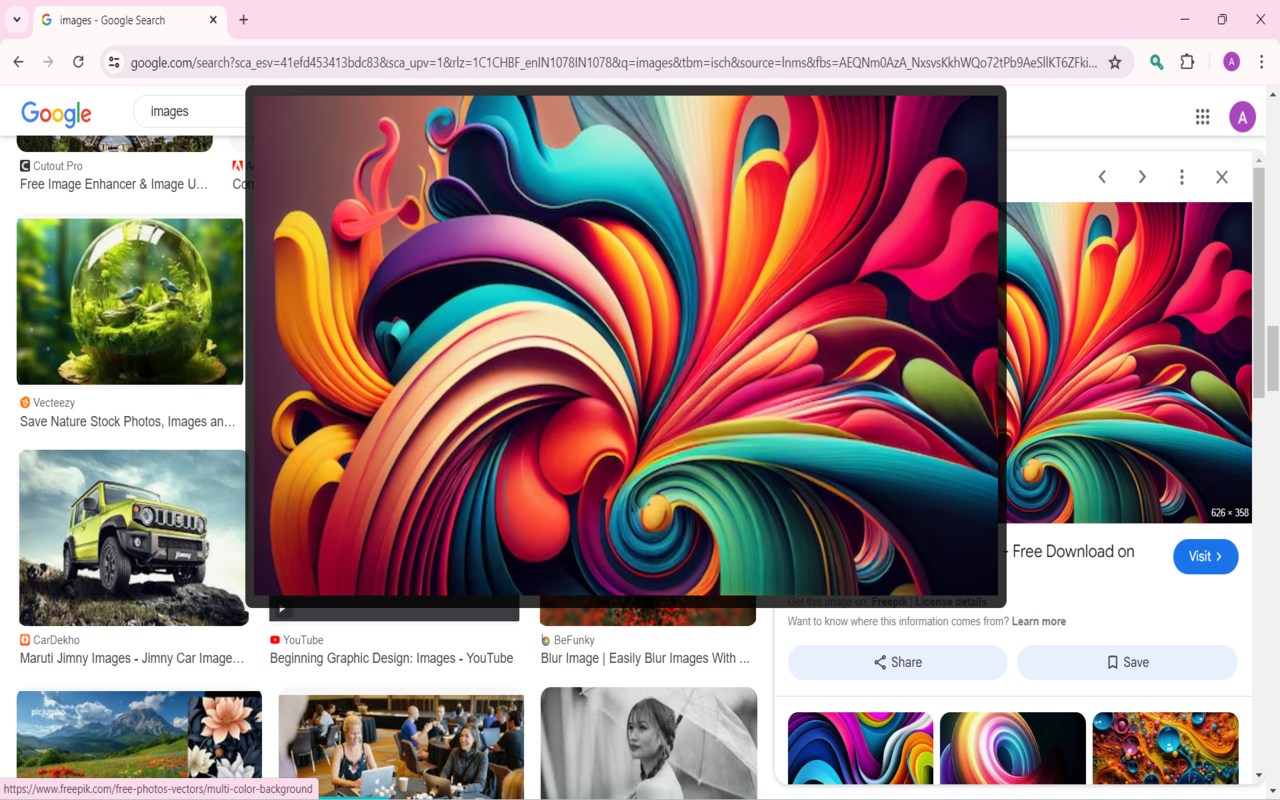
Task: Open black and white woman umbrella thumbnail
Action: (649, 743)
